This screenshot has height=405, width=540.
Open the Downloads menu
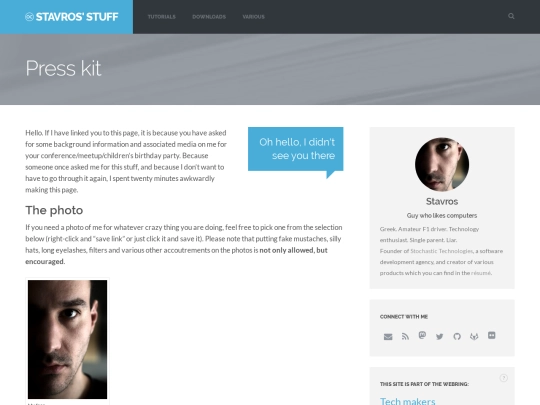pyautogui.click(x=209, y=17)
